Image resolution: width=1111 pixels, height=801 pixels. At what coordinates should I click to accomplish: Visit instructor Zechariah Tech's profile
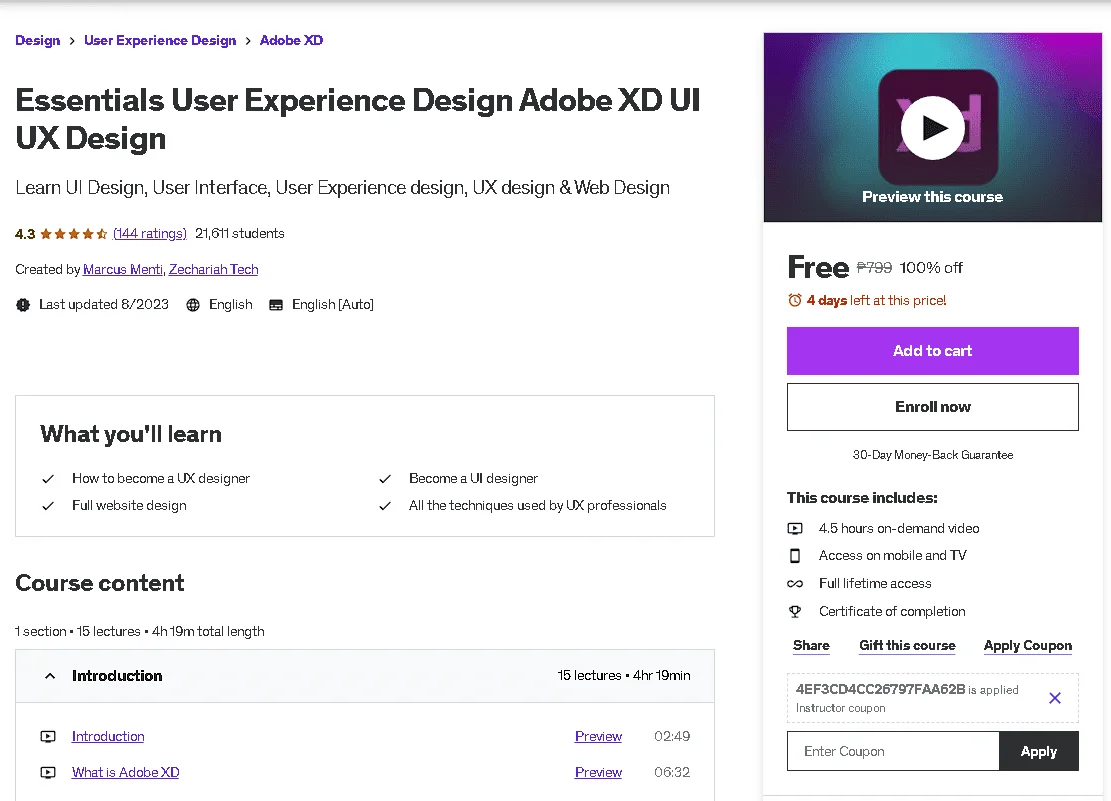coord(213,269)
